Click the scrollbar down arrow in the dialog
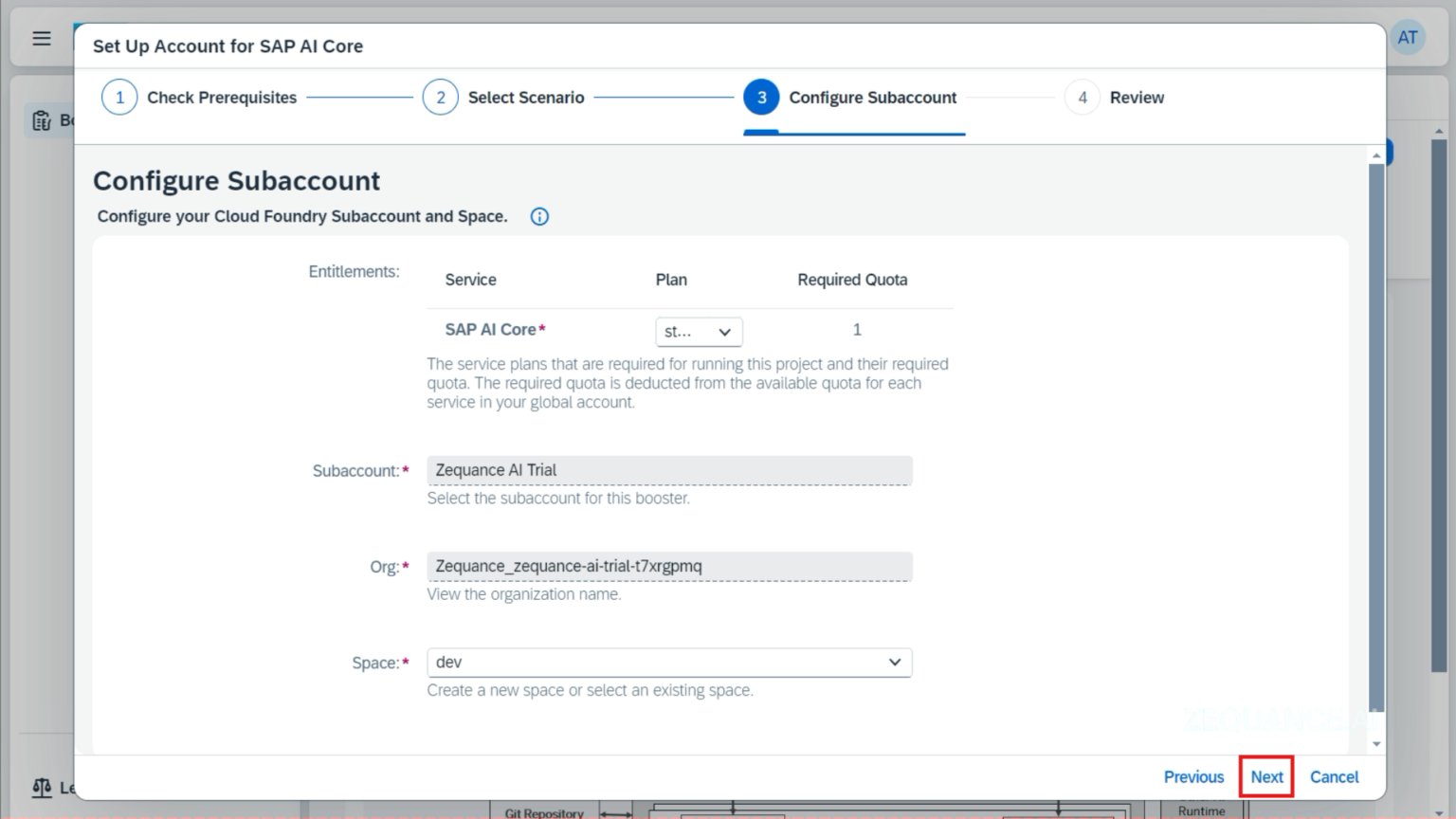The height and width of the screenshot is (819, 1456). pyautogui.click(x=1375, y=744)
